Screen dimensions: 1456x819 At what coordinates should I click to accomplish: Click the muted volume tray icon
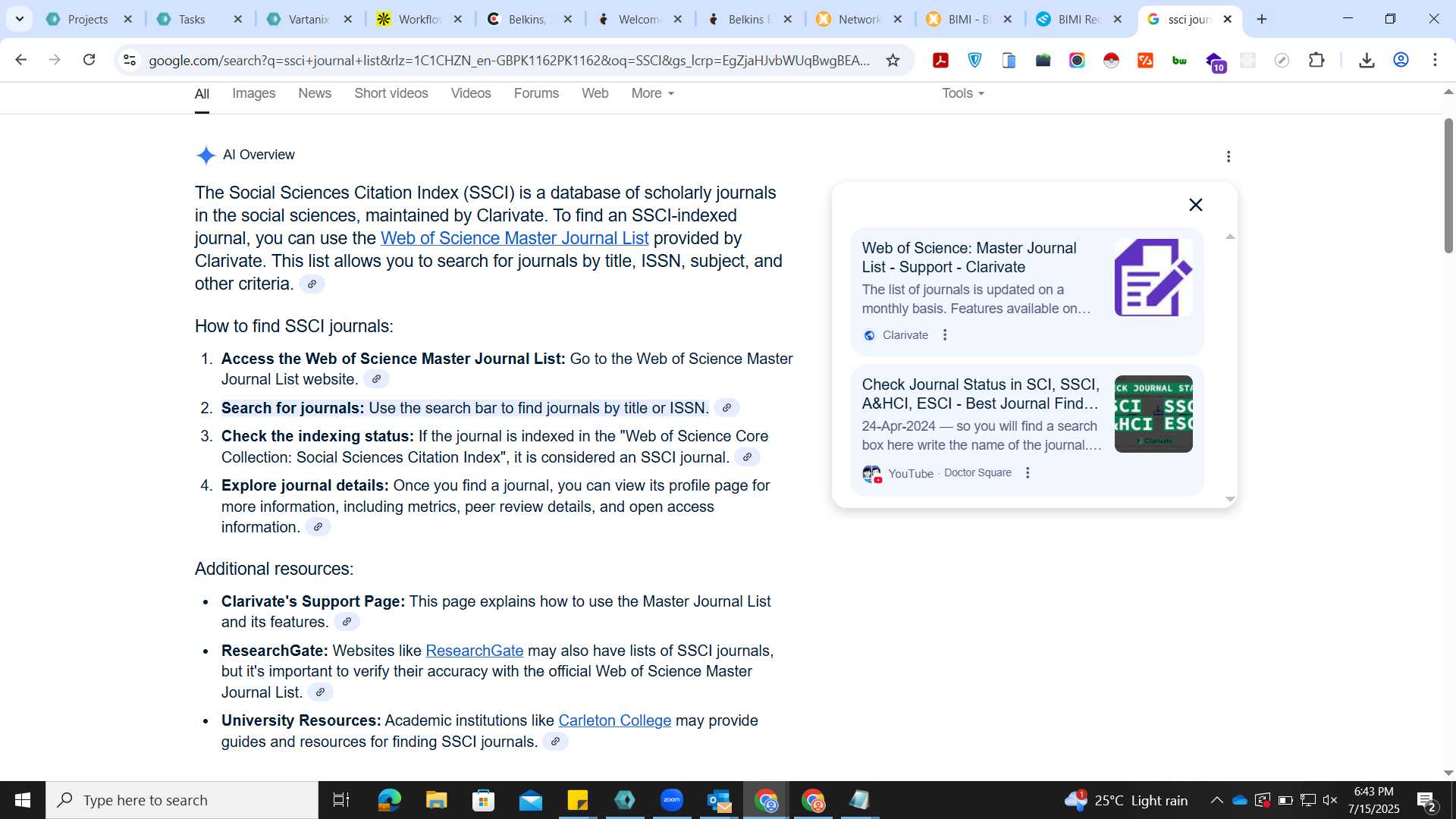click(x=1330, y=800)
